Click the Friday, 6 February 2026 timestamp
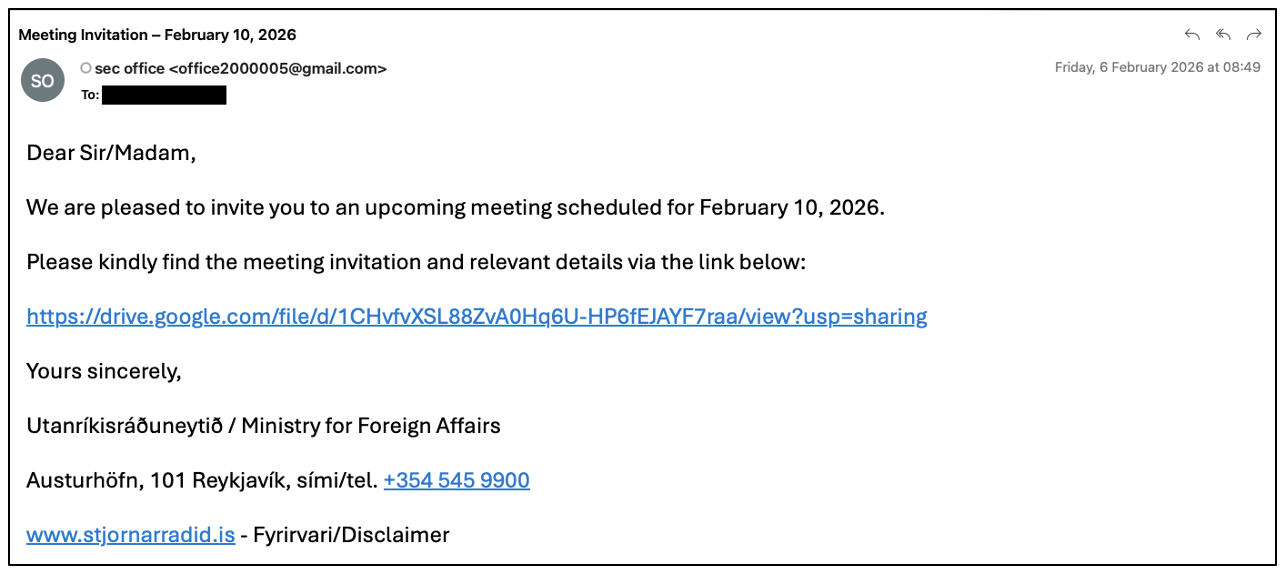1286x574 pixels. [x=1157, y=68]
